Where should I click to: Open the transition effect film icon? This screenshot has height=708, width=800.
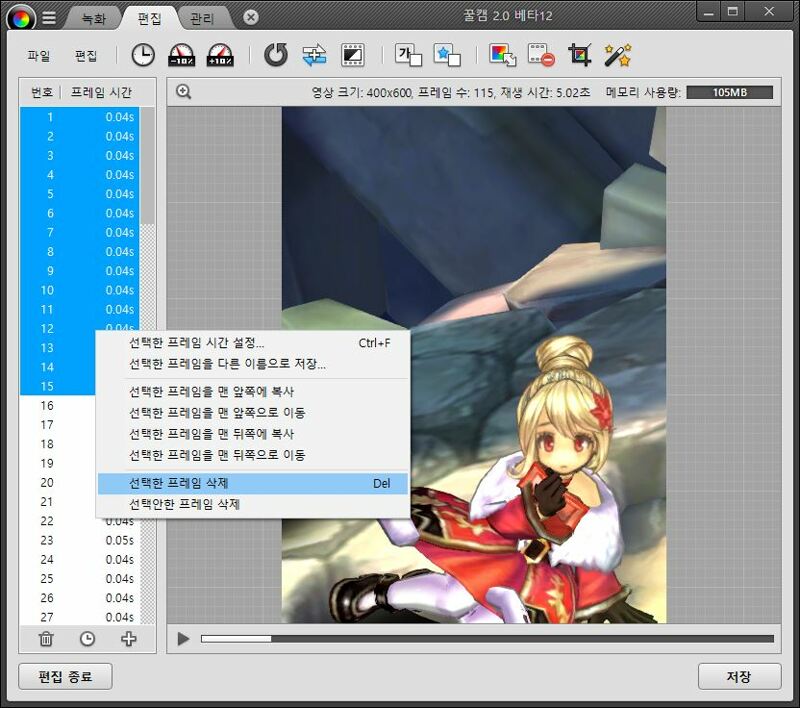click(353, 55)
